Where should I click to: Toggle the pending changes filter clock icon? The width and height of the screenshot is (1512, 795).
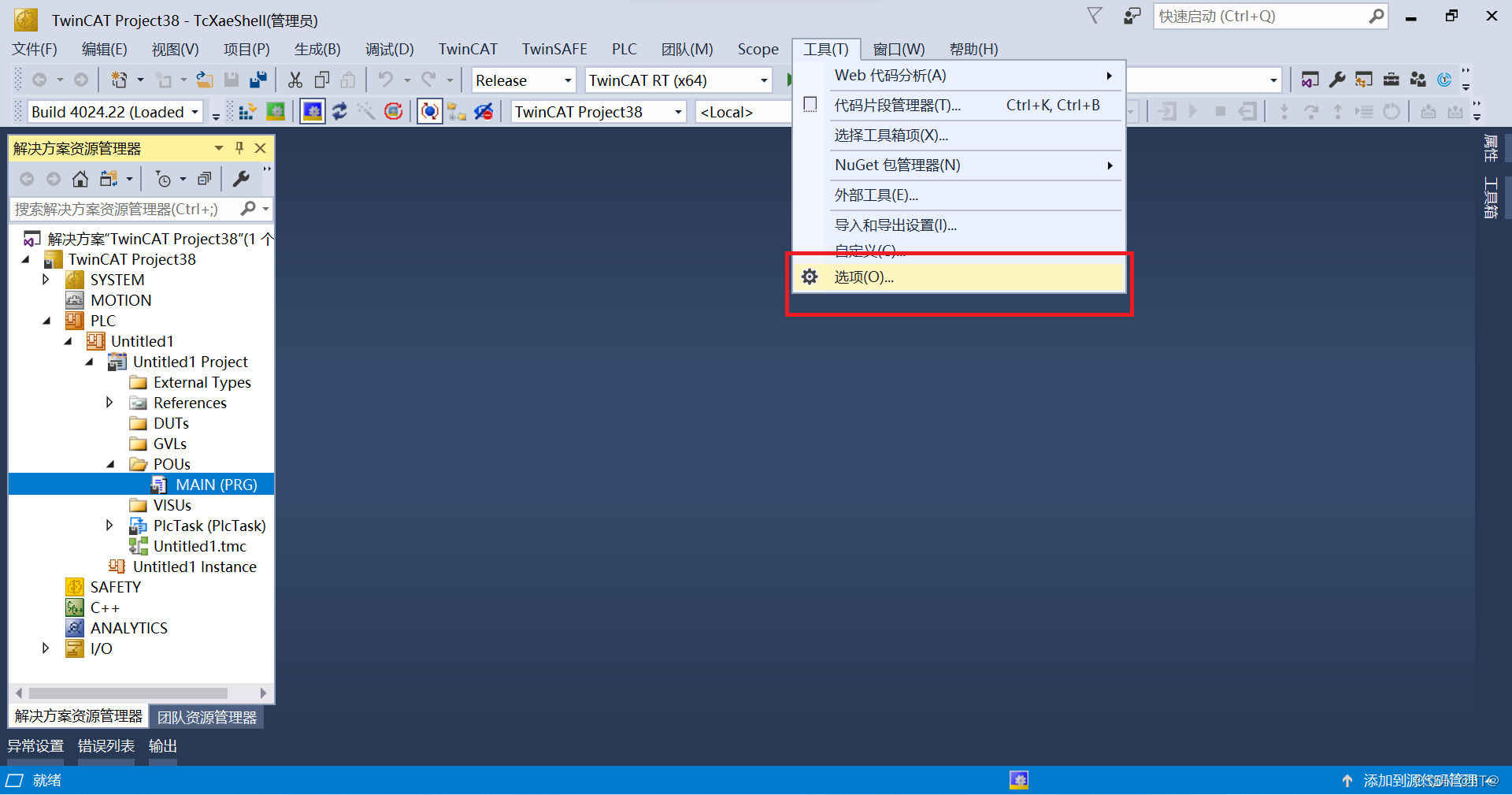(163, 179)
